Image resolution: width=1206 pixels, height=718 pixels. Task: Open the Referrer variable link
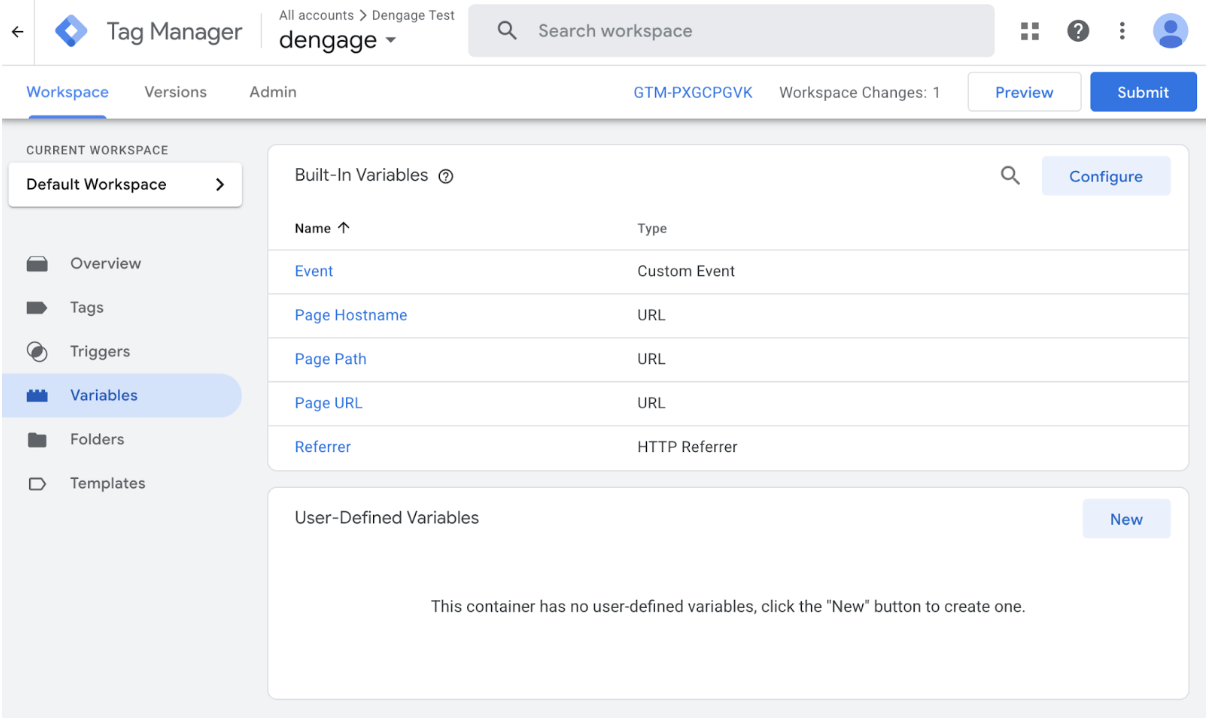pos(323,447)
